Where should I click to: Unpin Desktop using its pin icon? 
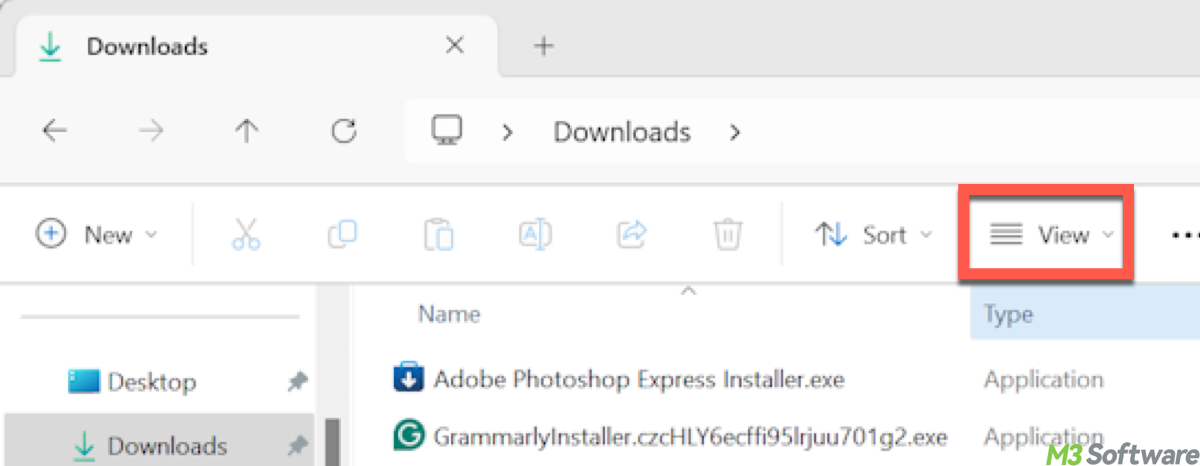[x=297, y=382]
